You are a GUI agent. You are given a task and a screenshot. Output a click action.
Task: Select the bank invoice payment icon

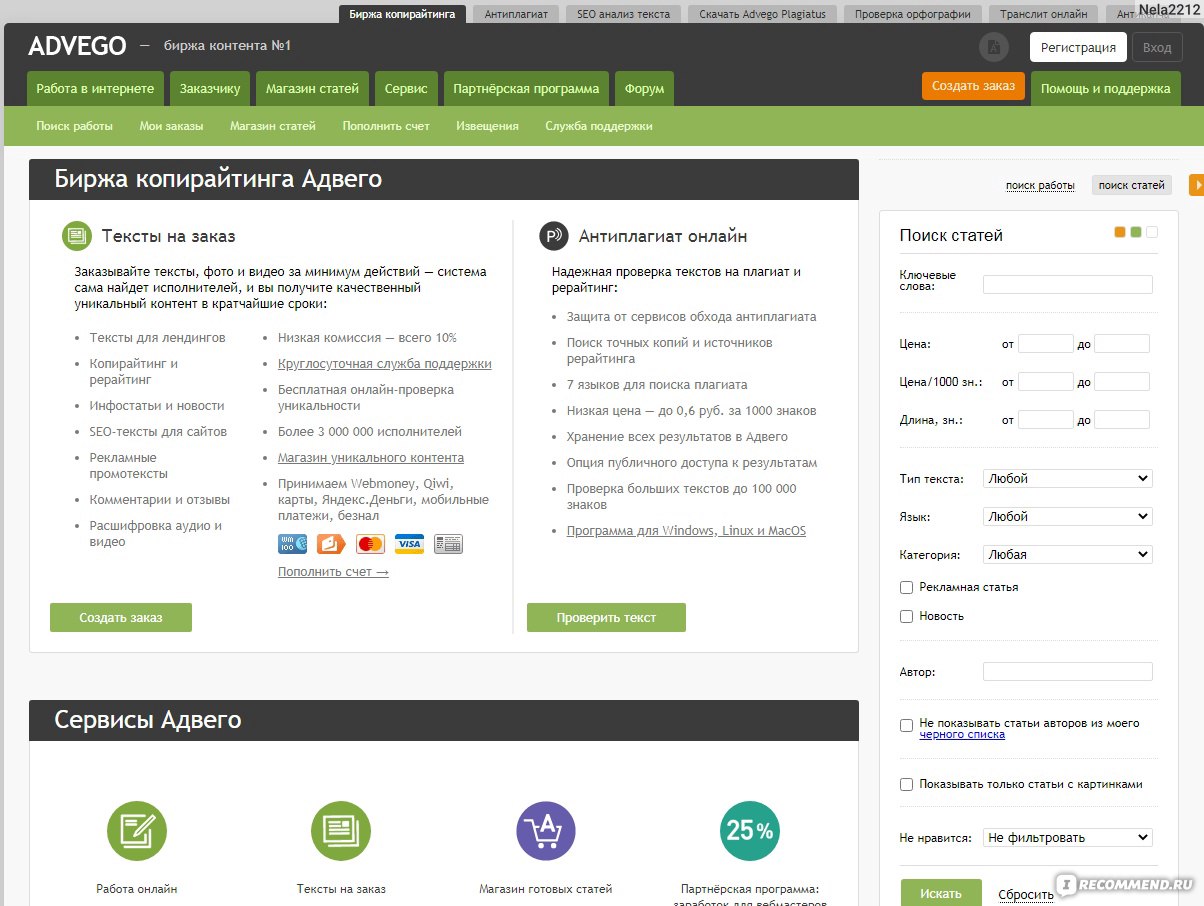tap(448, 544)
